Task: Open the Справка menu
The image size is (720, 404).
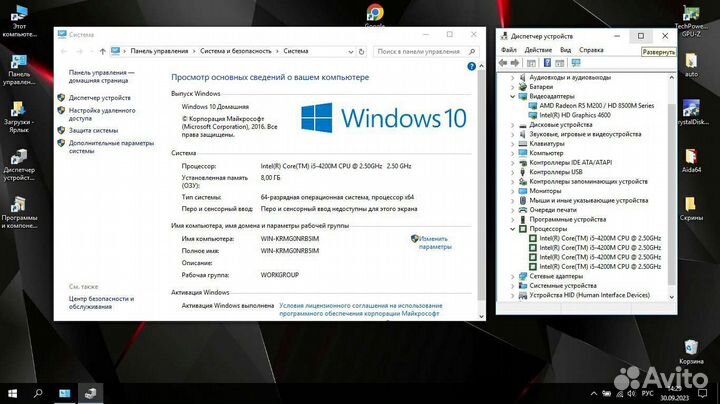Action: (591, 50)
